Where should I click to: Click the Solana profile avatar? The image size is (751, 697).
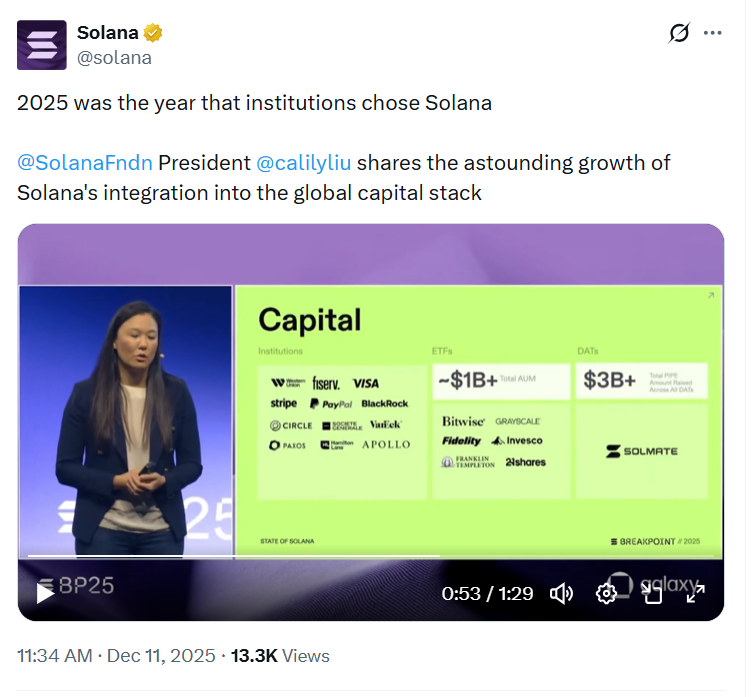coord(43,45)
